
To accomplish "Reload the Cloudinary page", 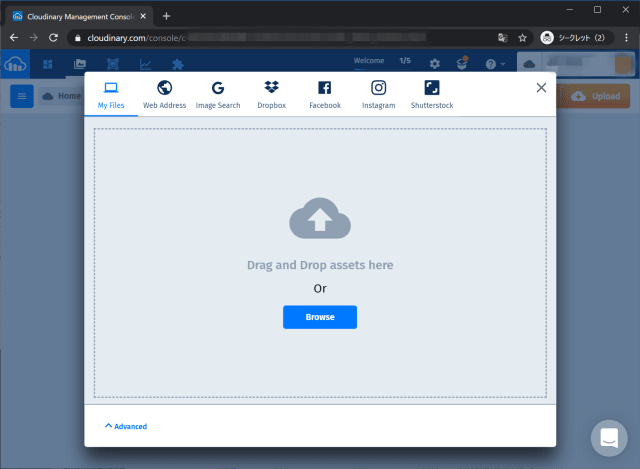I will click(x=53, y=38).
